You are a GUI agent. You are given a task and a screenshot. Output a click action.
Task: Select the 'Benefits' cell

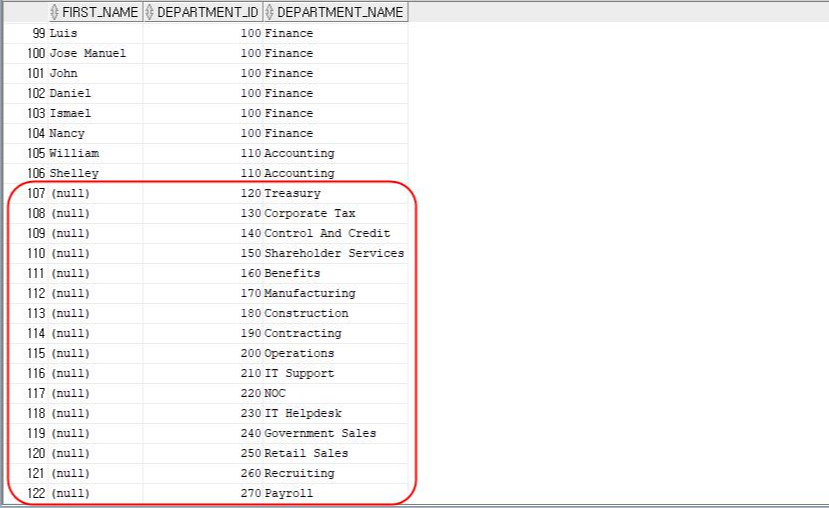[x=335, y=274]
